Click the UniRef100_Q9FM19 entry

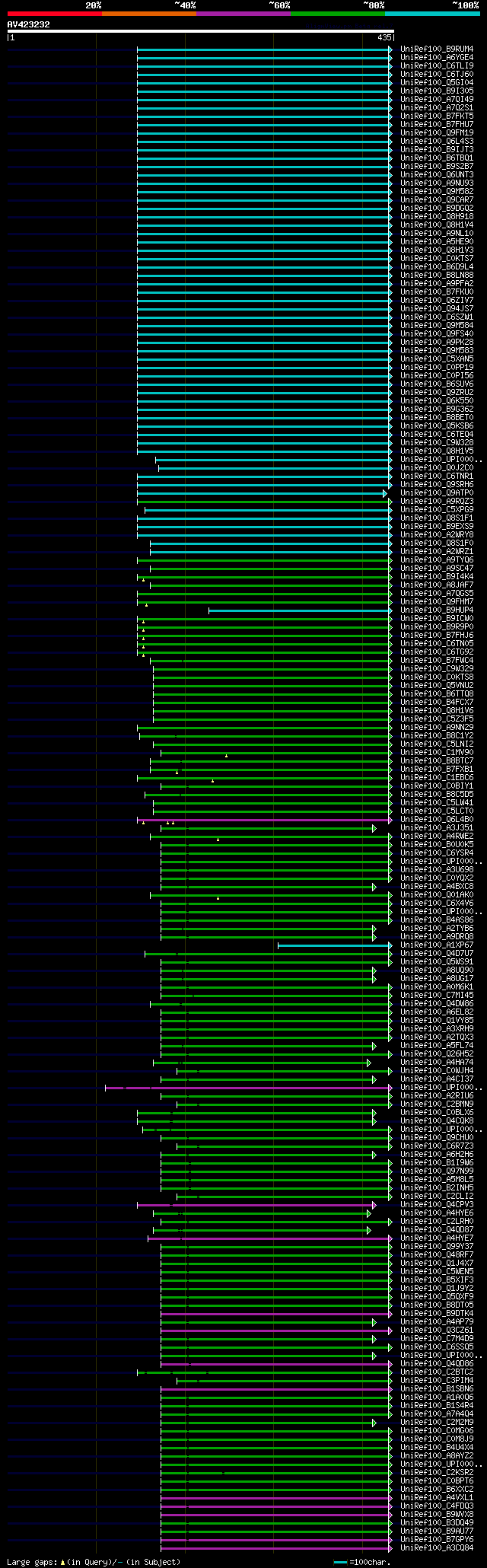pos(437,132)
